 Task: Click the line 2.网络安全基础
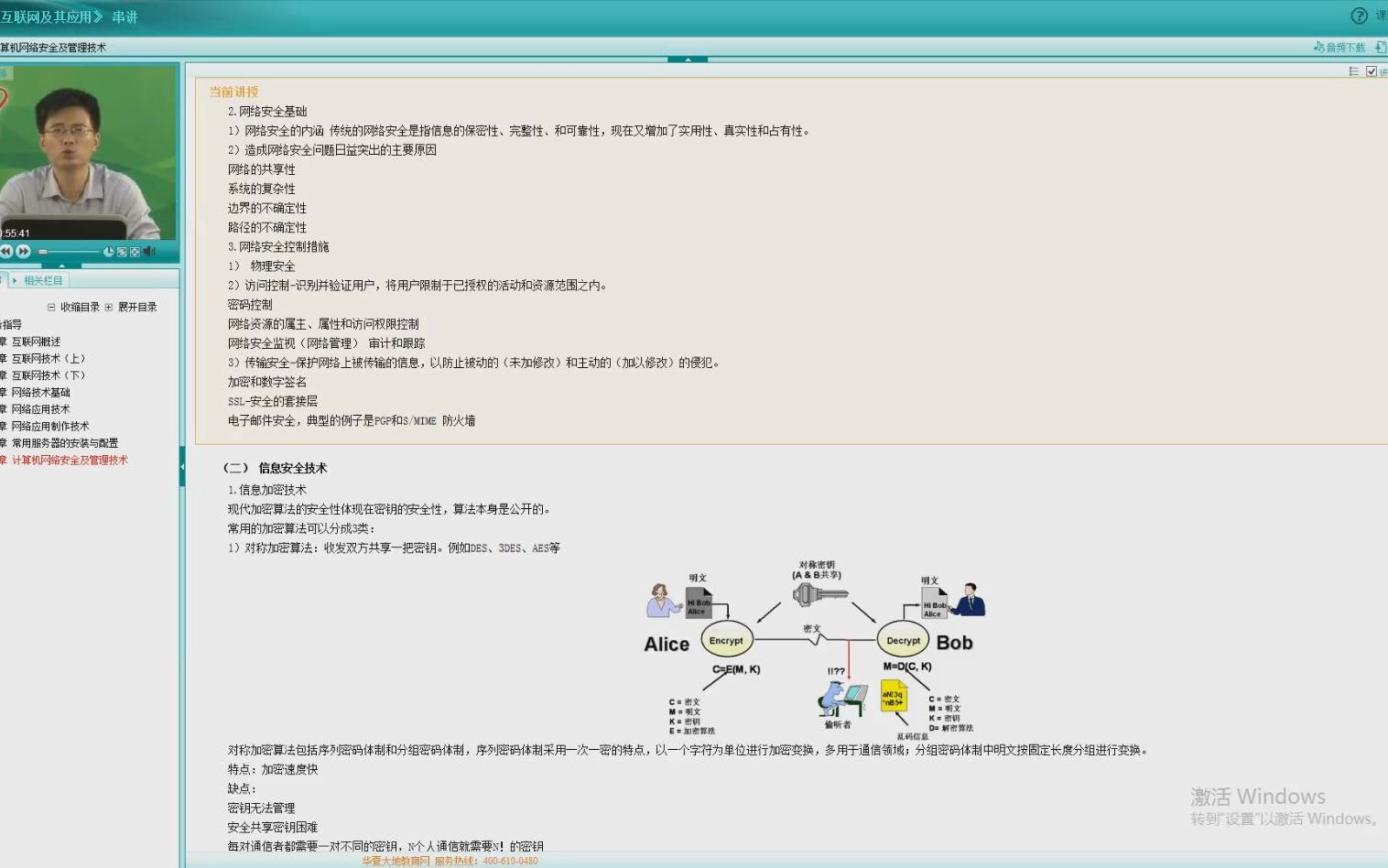pos(267,111)
